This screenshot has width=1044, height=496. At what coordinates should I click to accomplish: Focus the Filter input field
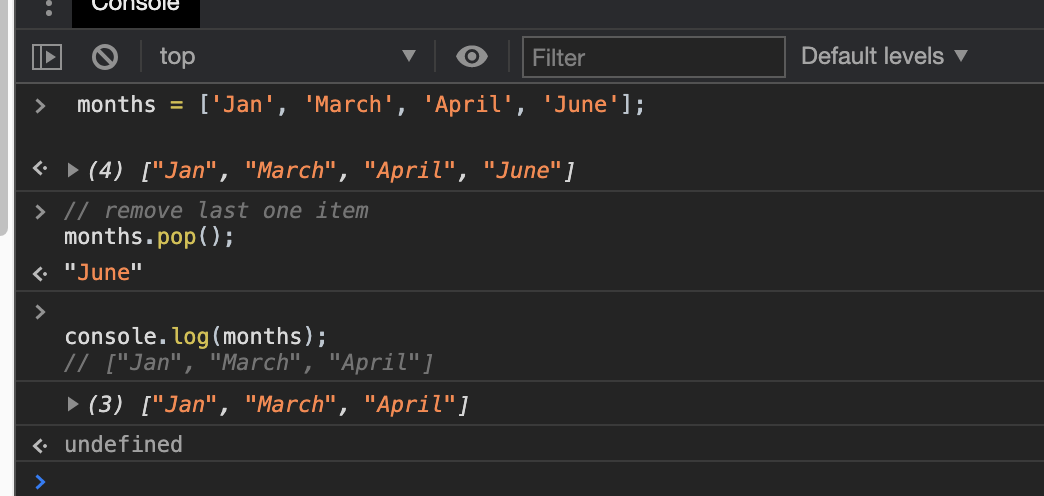[654, 57]
